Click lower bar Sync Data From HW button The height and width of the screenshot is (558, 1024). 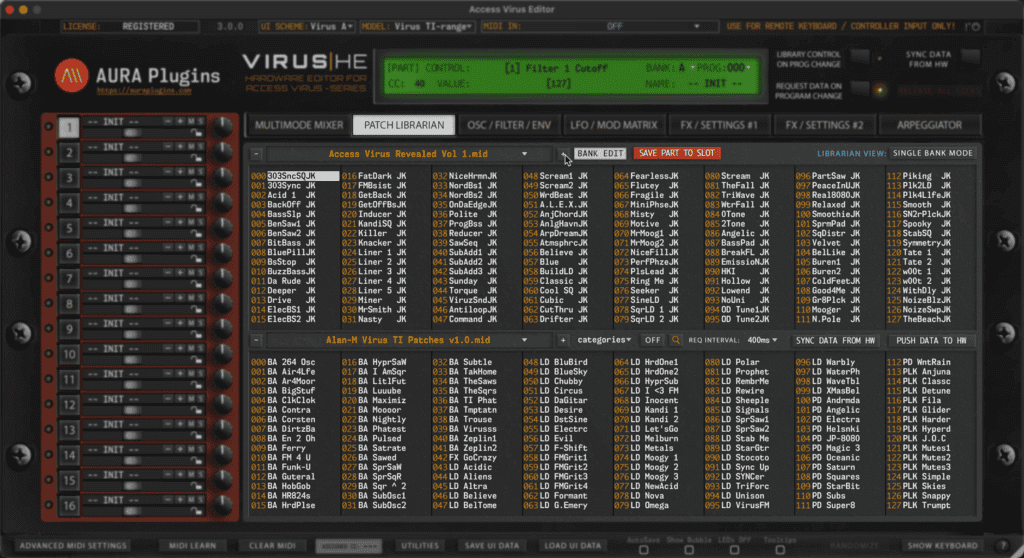tap(835, 340)
